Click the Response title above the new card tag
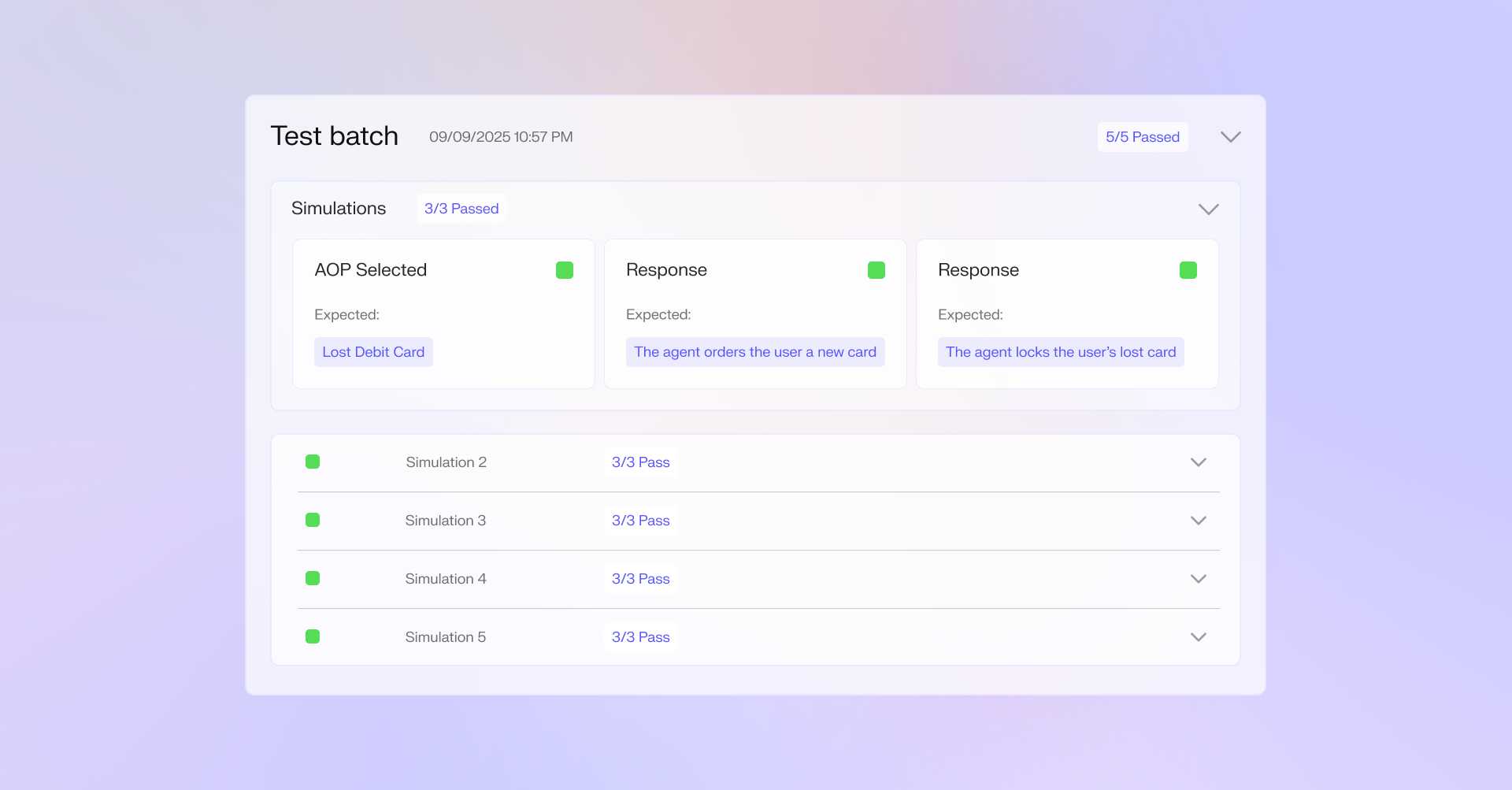 click(x=666, y=270)
